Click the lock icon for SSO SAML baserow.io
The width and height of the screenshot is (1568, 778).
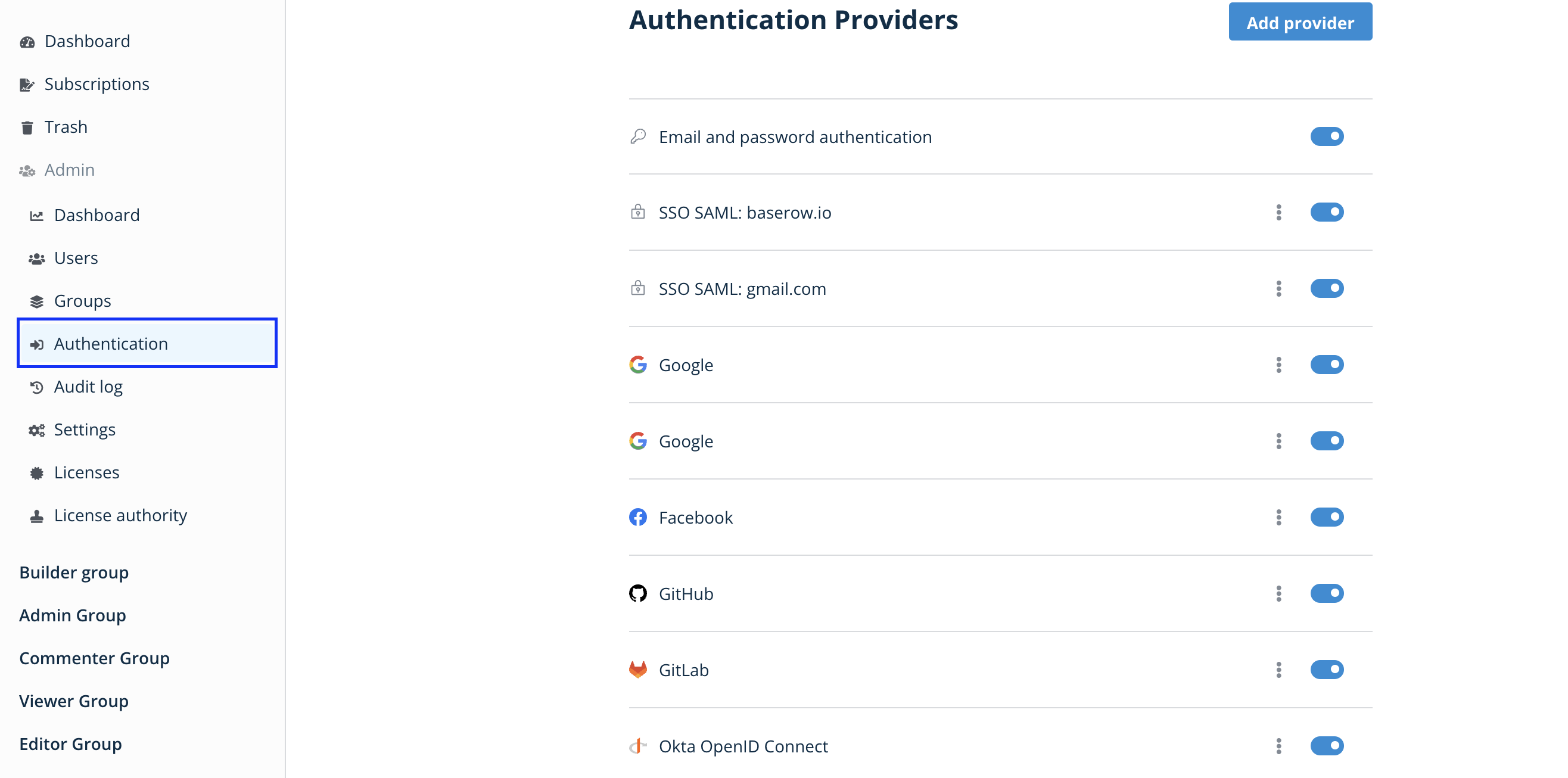click(637, 212)
